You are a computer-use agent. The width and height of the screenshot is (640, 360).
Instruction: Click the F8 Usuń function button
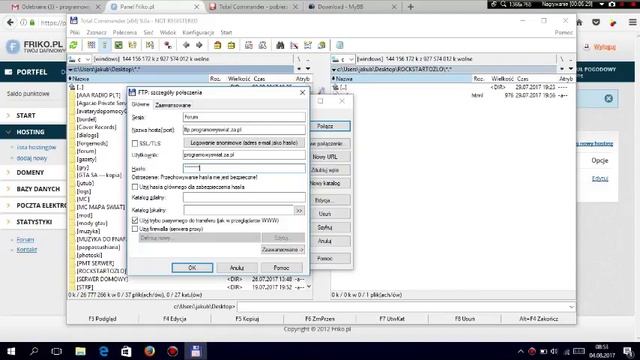click(x=465, y=319)
